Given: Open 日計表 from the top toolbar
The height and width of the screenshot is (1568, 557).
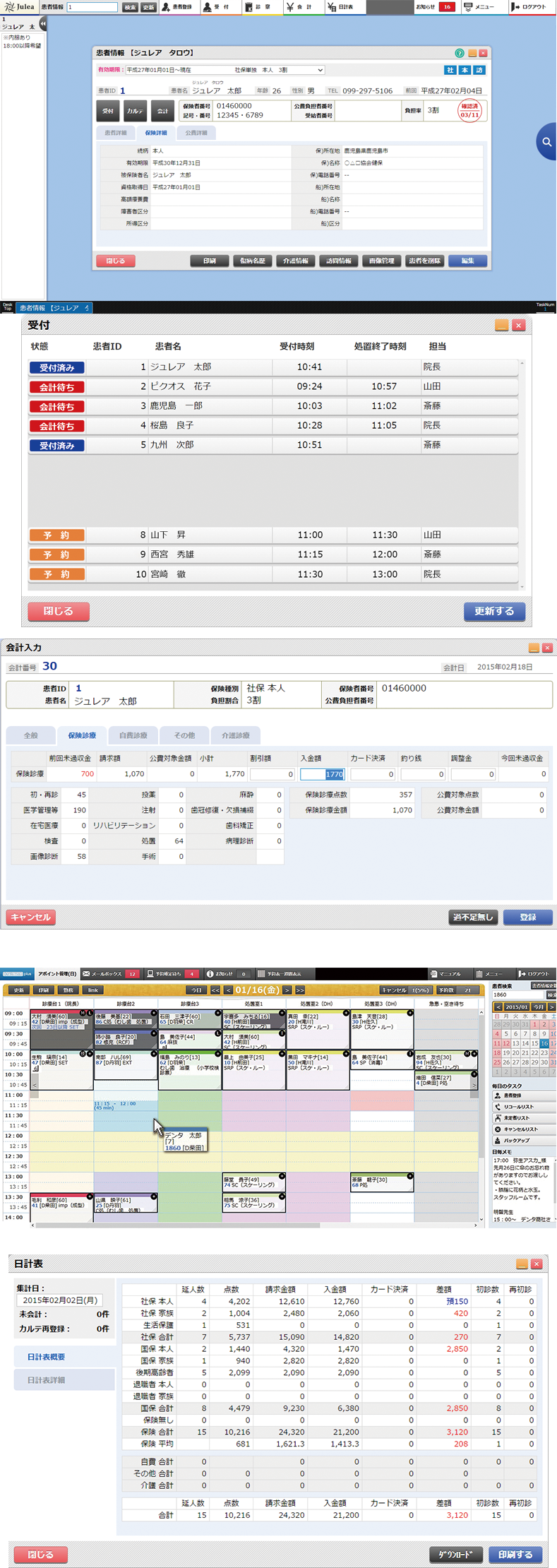Looking at the screenshot, I should pos(340,7).
